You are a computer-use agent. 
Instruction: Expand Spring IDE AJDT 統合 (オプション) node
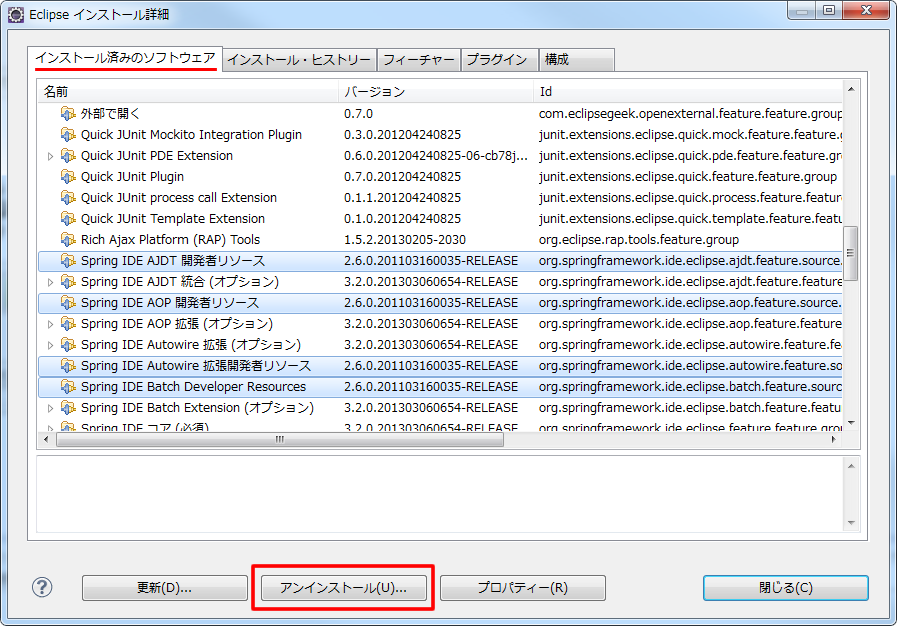[50, 282]
